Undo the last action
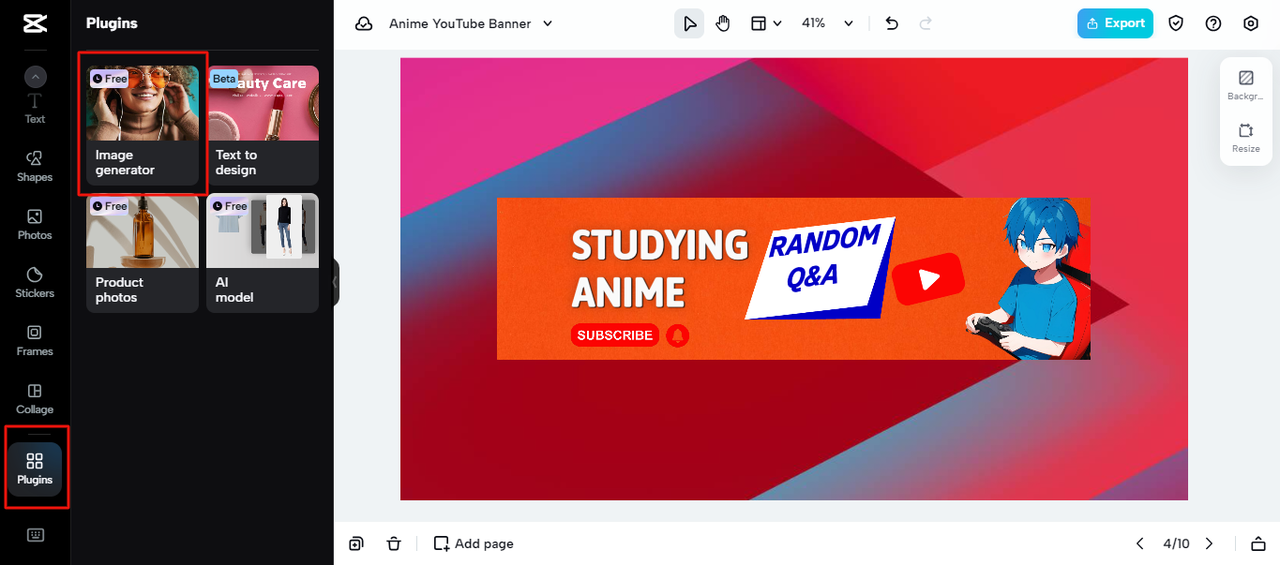1280x565 pixels. point(892,23)
